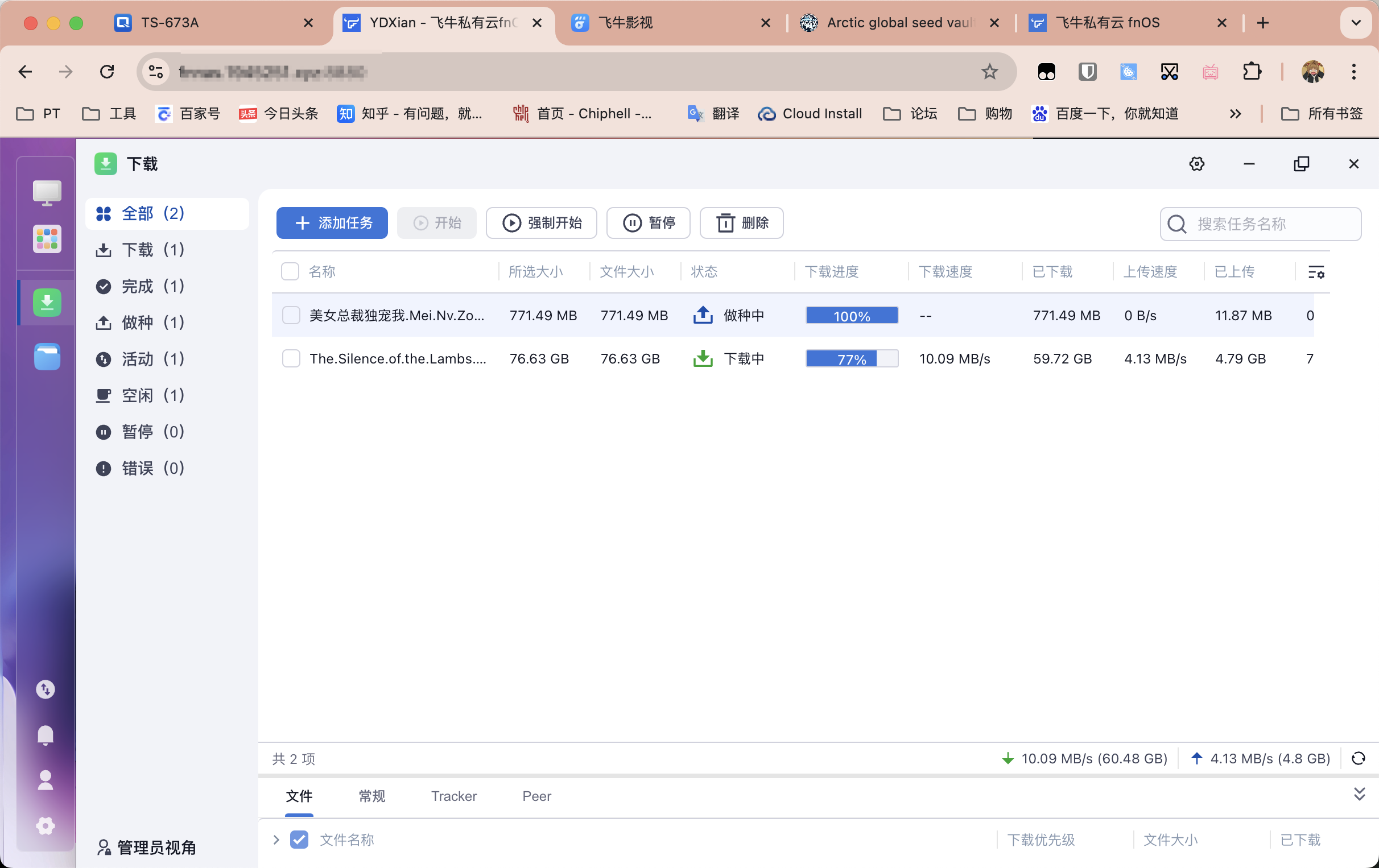The height and width of the screenshot is (868, 1379).
Task: Open the desktop monitor icon in sidebar
Action: tap(47, 193)
